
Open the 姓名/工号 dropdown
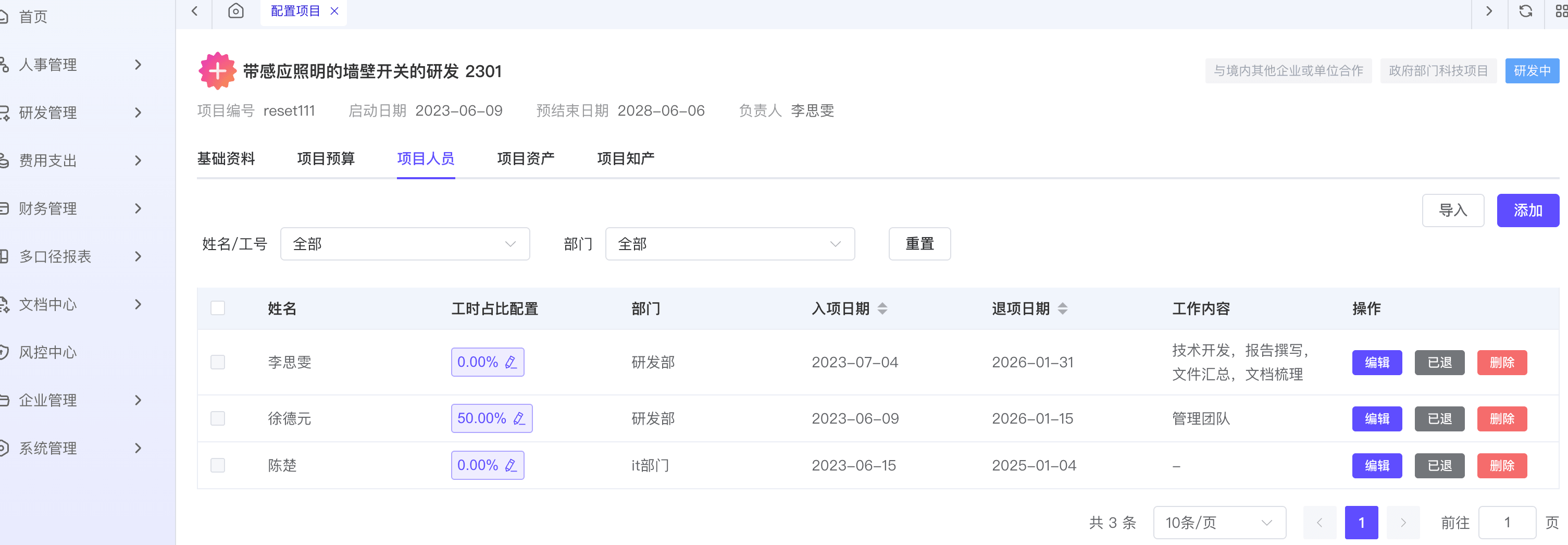404,244
